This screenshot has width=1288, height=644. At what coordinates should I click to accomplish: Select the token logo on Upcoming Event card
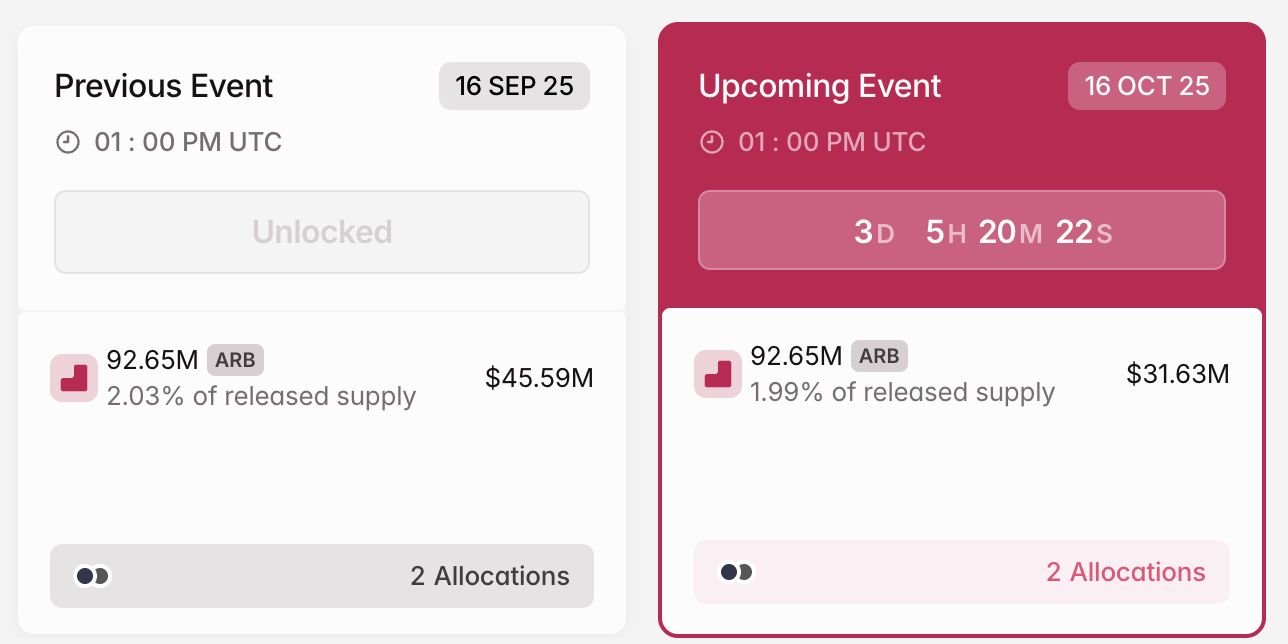click(x=718, y=374)
